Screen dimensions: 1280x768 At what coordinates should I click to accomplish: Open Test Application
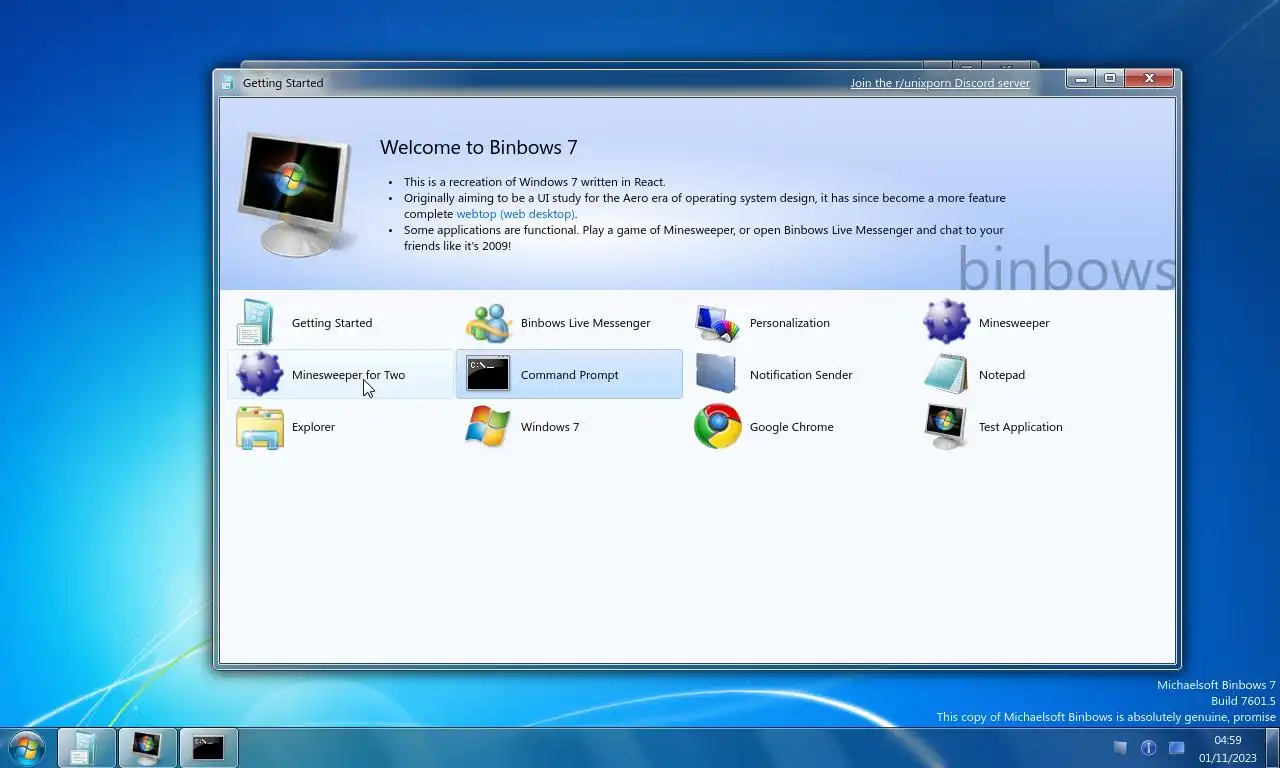point(1027,427)
